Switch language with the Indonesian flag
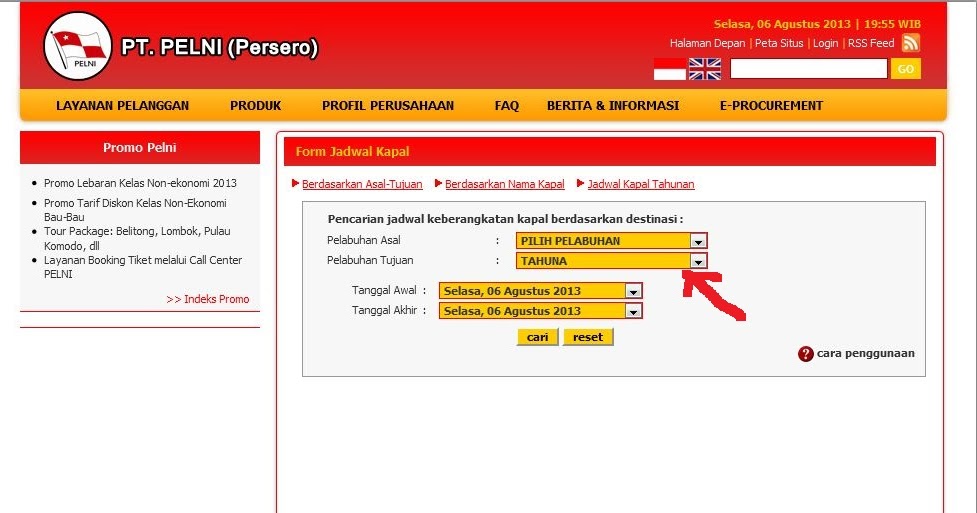 coord(670,69)
